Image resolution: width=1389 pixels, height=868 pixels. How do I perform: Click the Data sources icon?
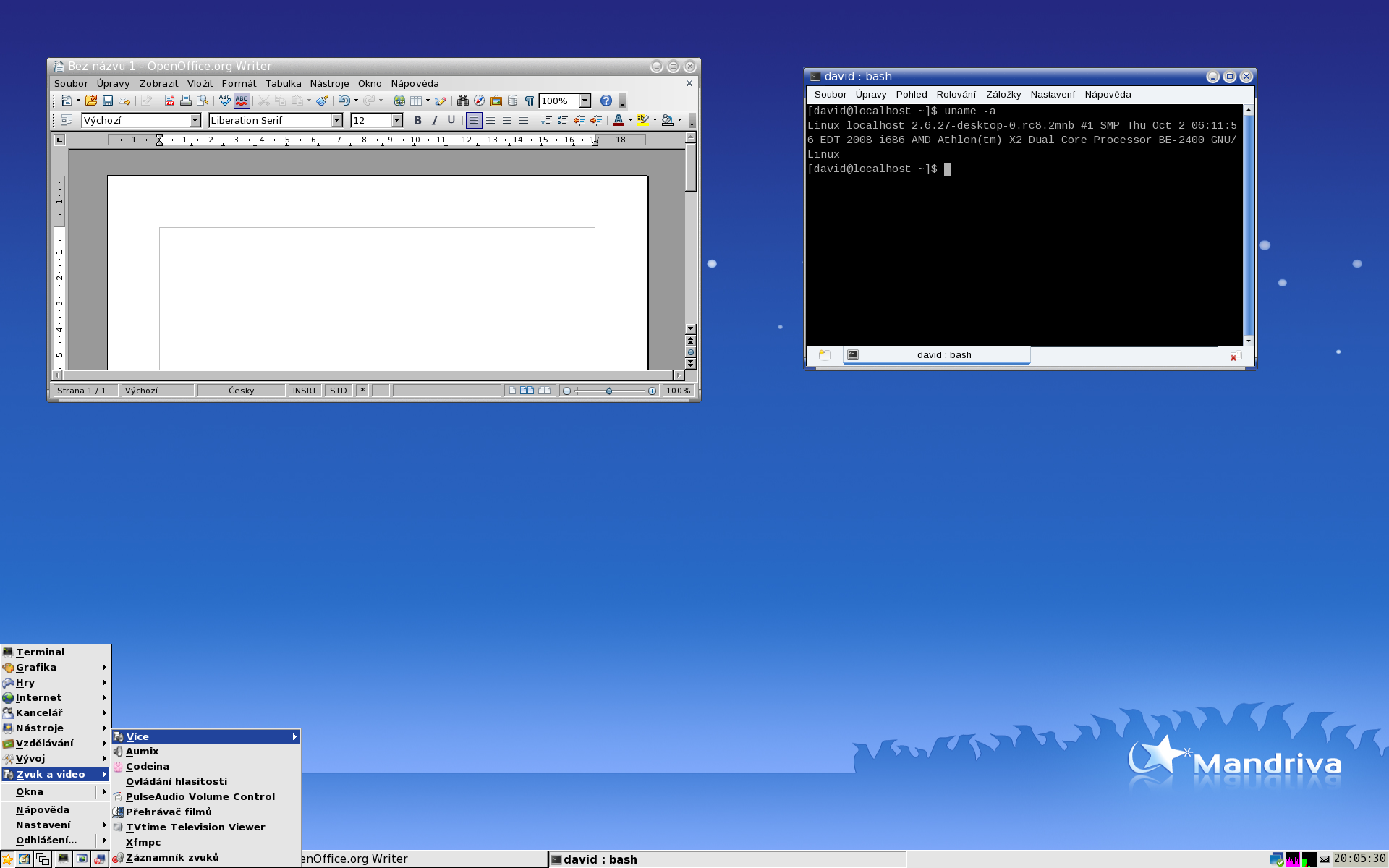[x=513, y=101]
